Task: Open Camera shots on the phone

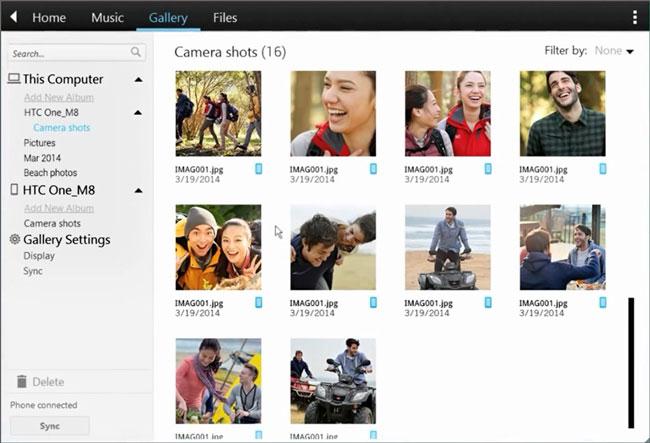Action: [x=52, y=223]
